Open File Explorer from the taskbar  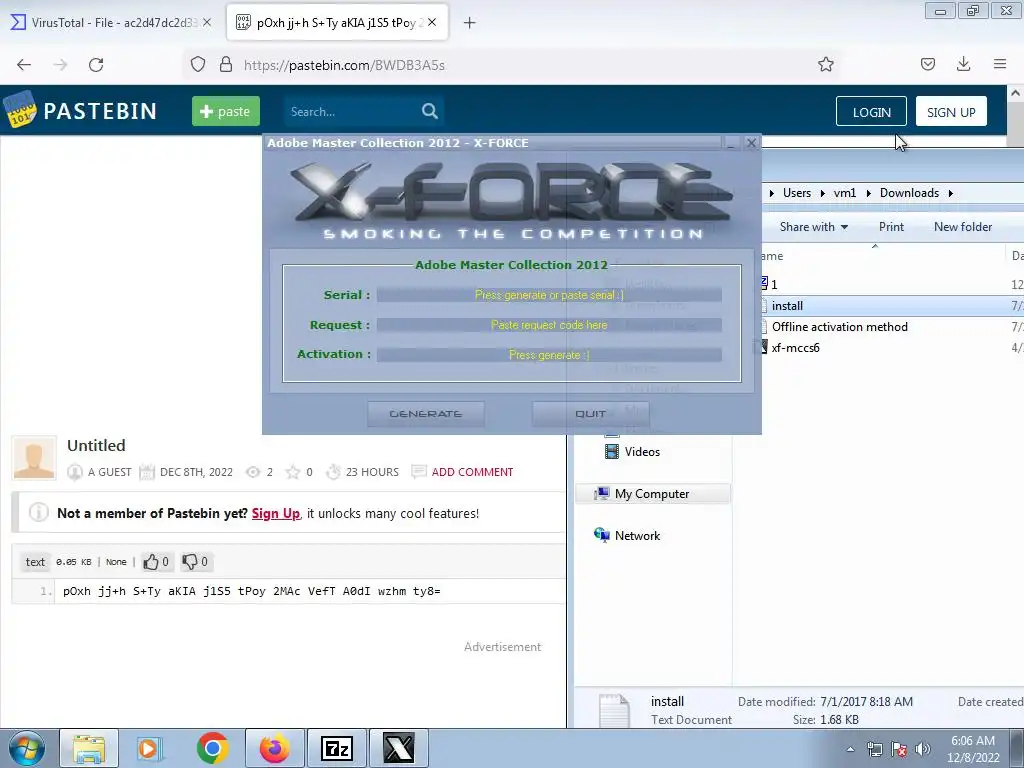click(89, 748)
